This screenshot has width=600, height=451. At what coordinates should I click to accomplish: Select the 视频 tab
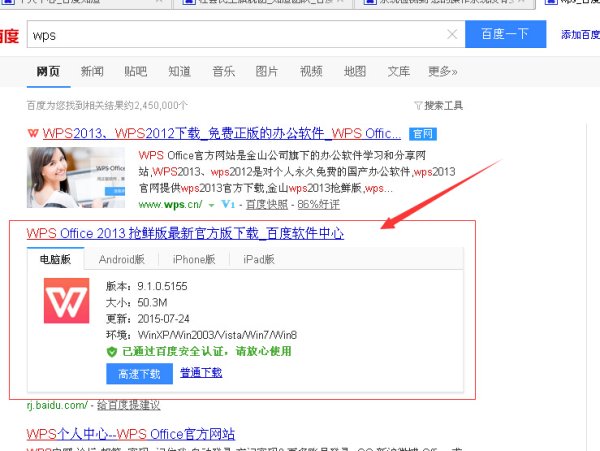pyautogui.click(x=311, y=72)
